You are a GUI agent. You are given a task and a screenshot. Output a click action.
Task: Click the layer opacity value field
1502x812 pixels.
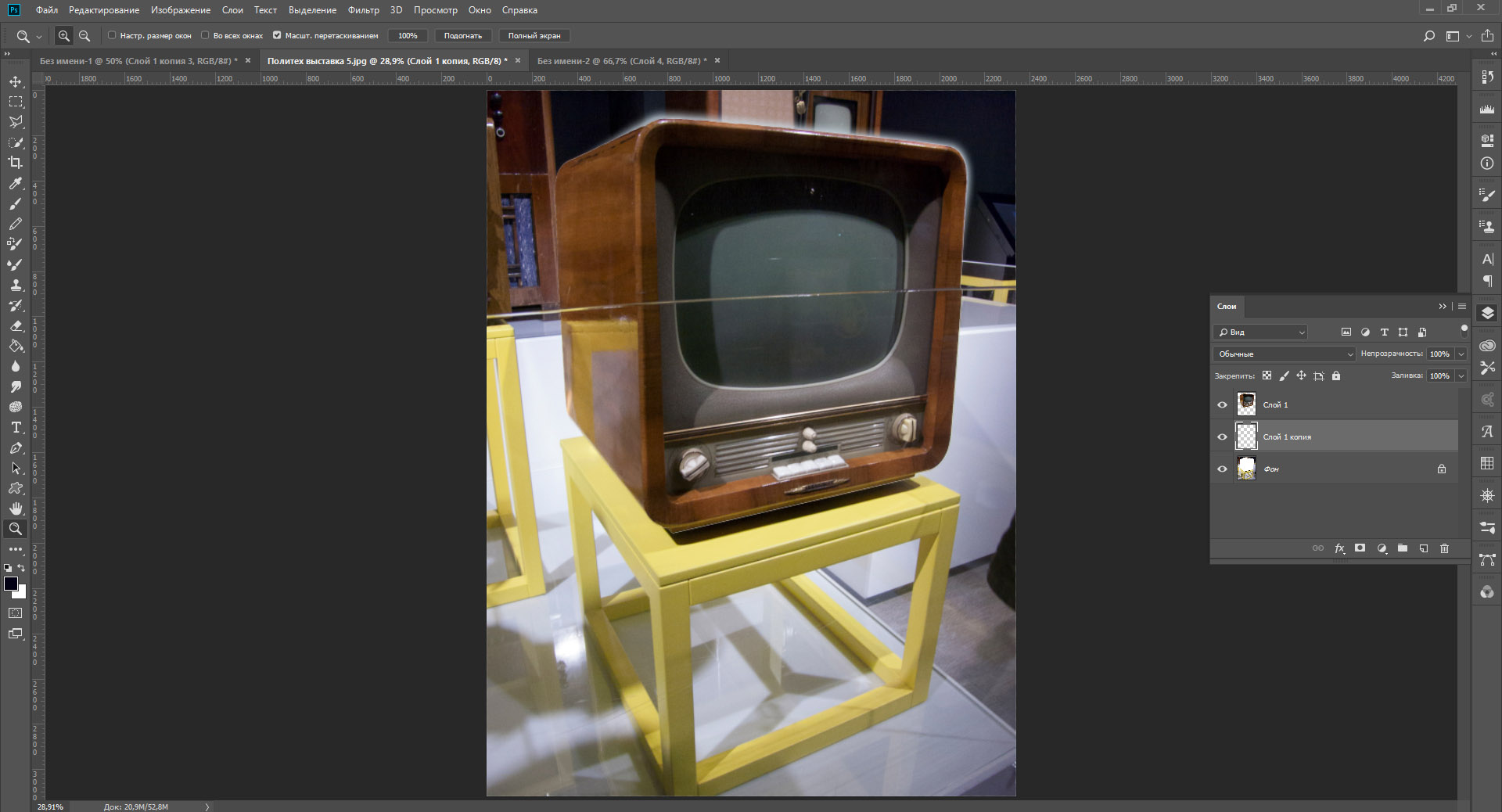point(1440,354)
